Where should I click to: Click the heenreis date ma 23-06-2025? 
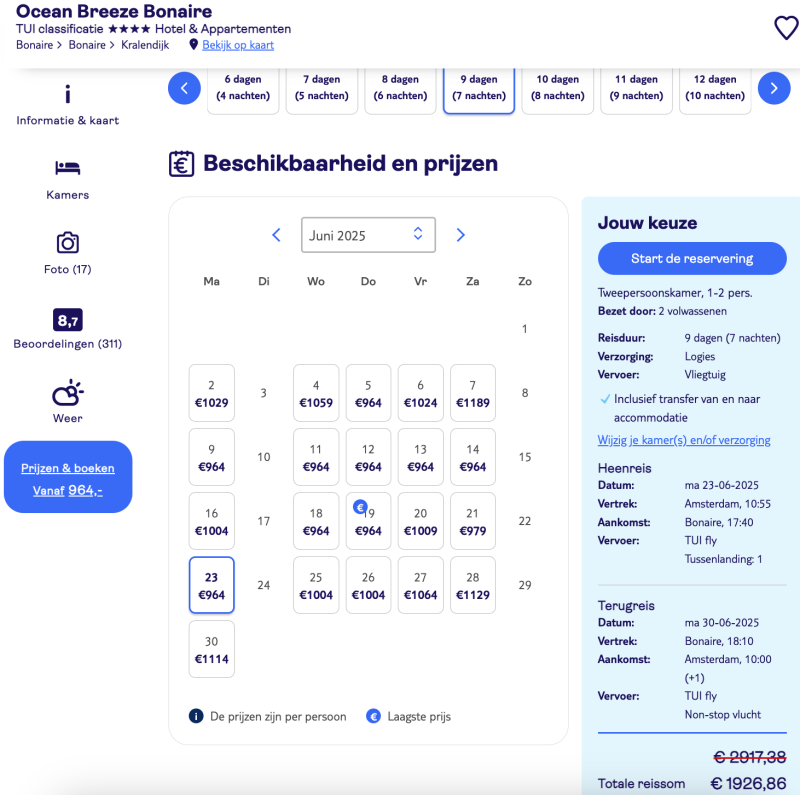point(721,485)
